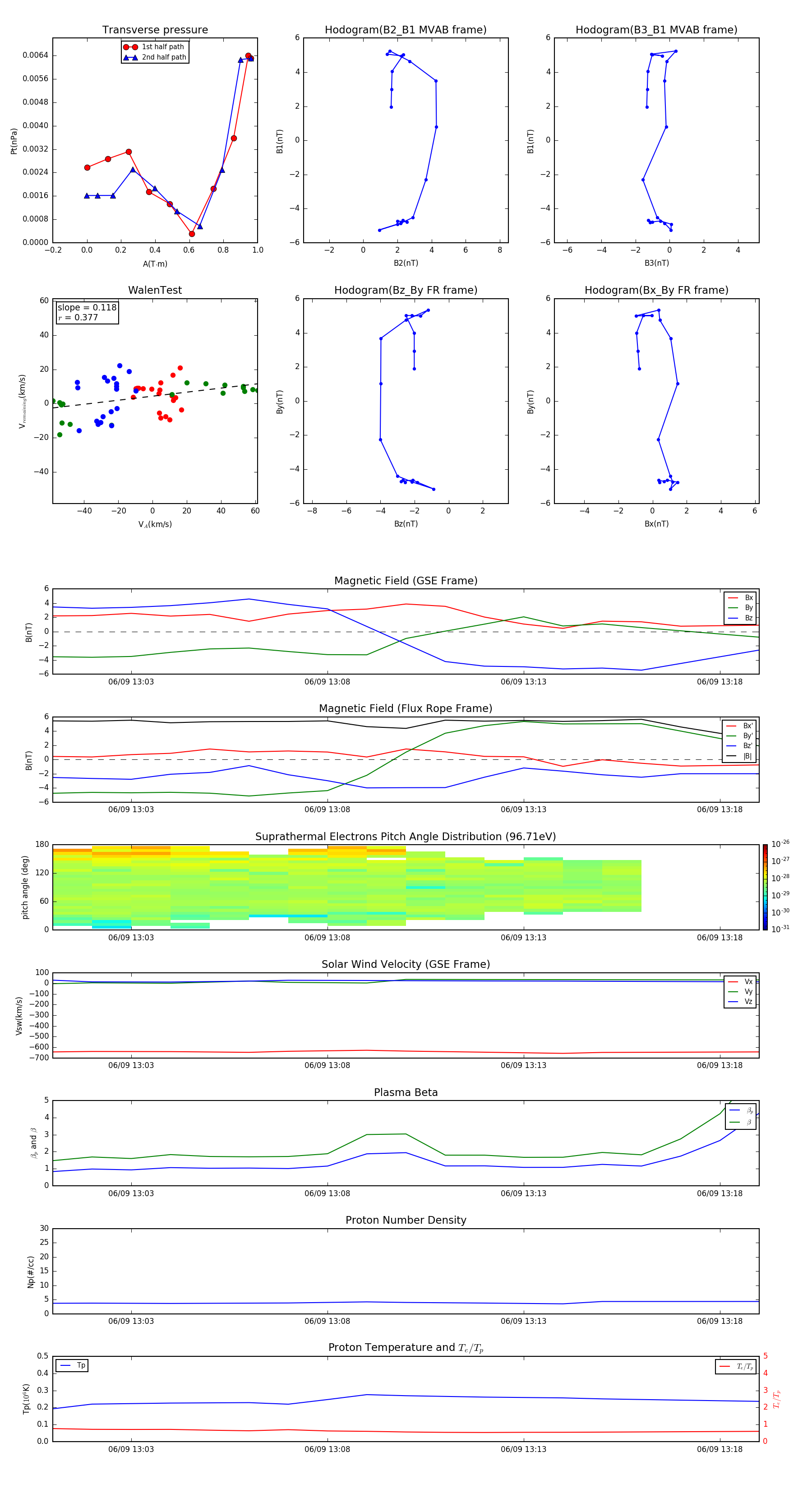The width and height of the screenshot is (812, 1489).
Task: Click the 'Bx' legend entry in GSE field plot
Action: click(x=741, y=598)
